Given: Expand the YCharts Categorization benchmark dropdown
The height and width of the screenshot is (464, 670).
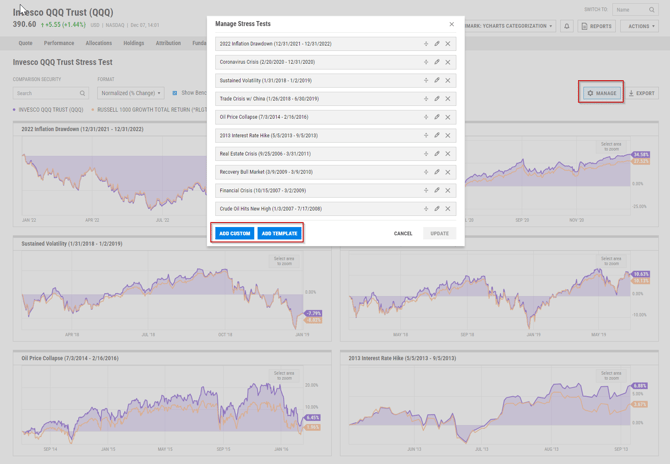Looking at the screenshot, I should (511, 26).
